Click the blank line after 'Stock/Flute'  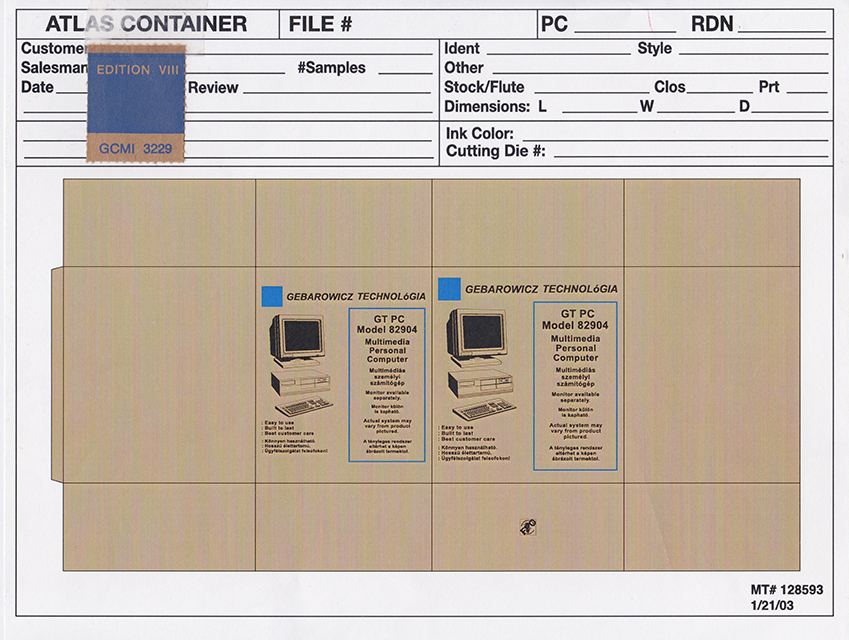pyautogui.click(x=592, y=93)
